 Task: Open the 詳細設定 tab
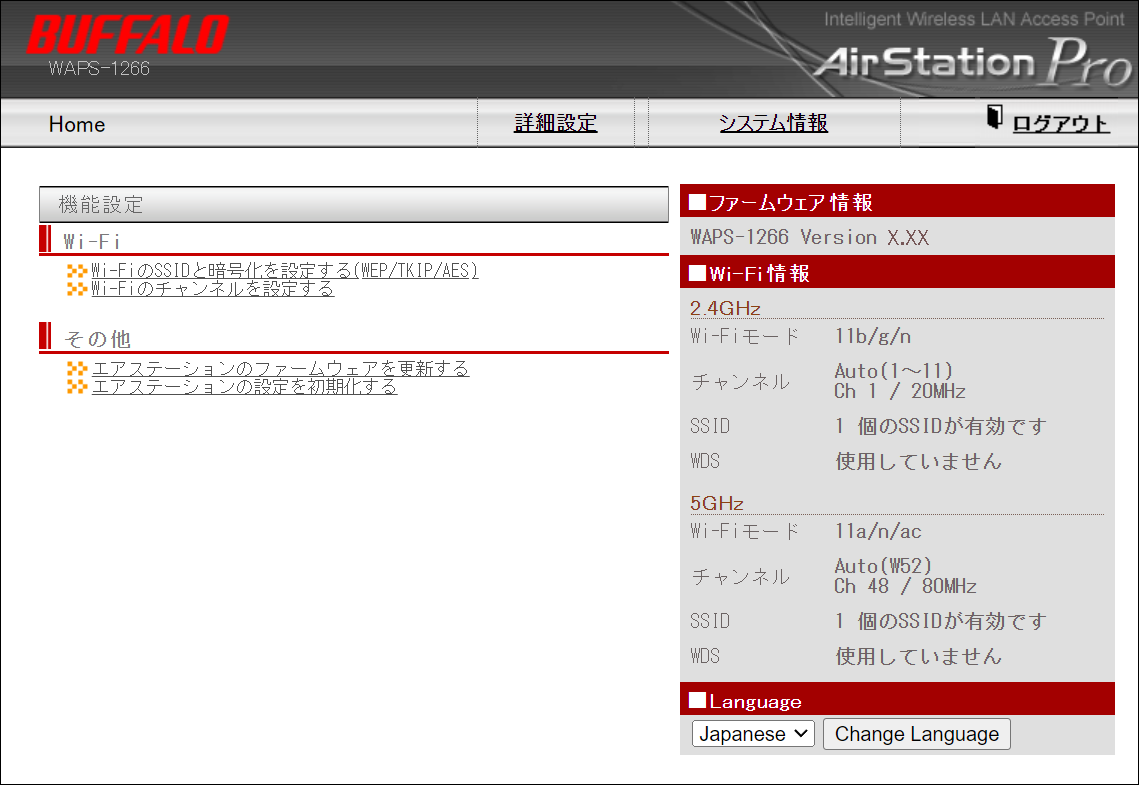pos(555,123)
